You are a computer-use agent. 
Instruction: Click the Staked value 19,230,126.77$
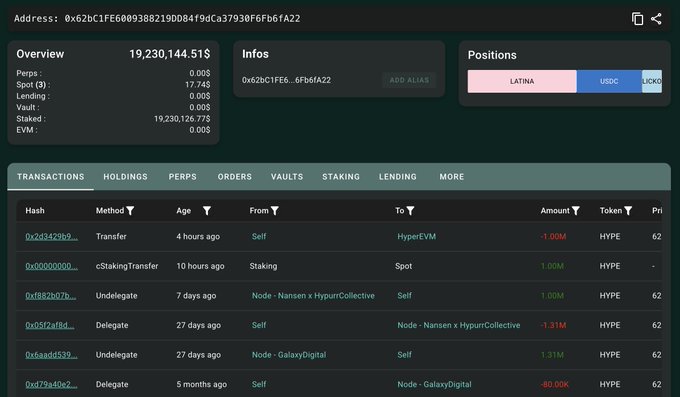point(182,118)
